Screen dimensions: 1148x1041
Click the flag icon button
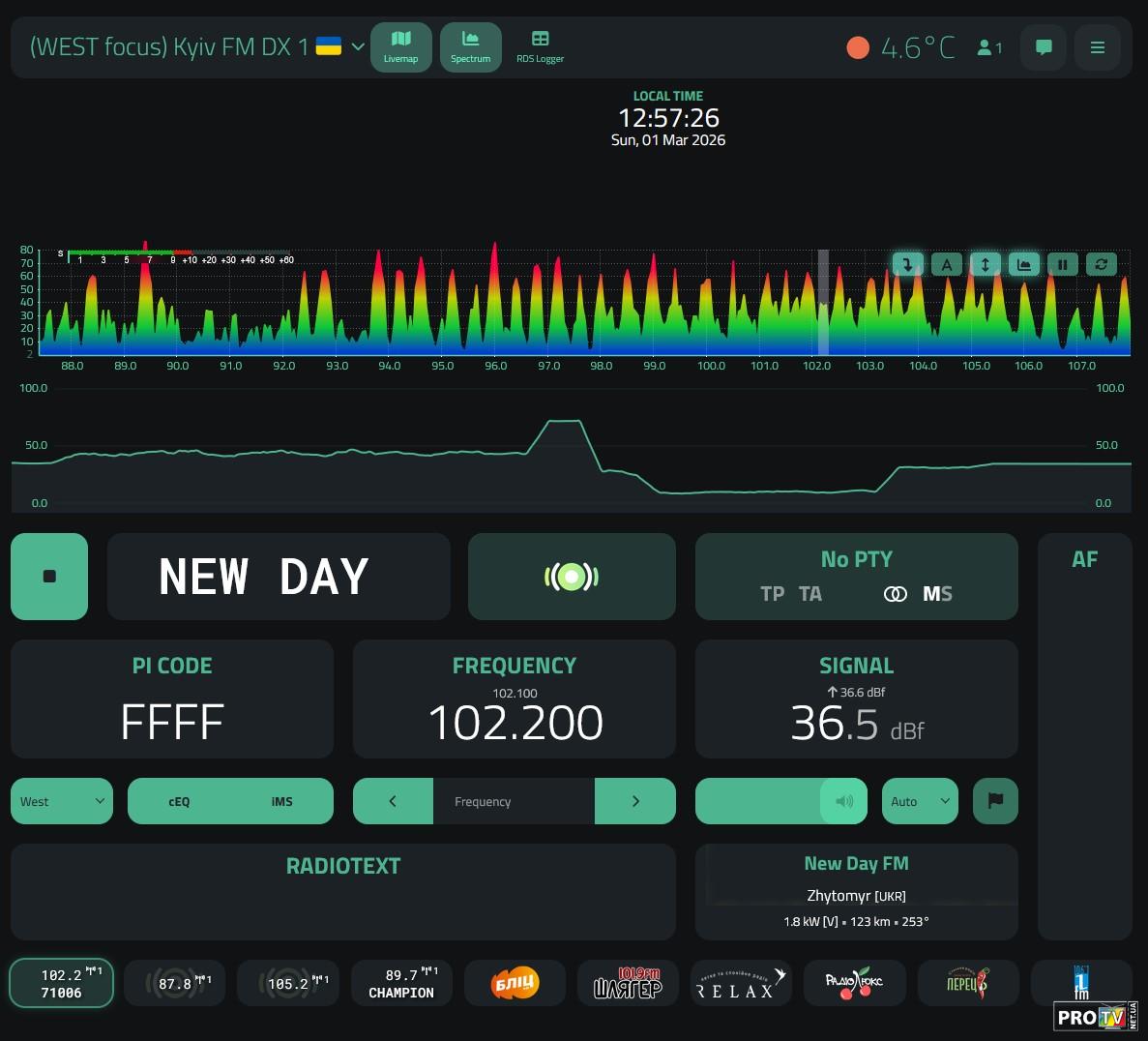(x=995, y=801)
